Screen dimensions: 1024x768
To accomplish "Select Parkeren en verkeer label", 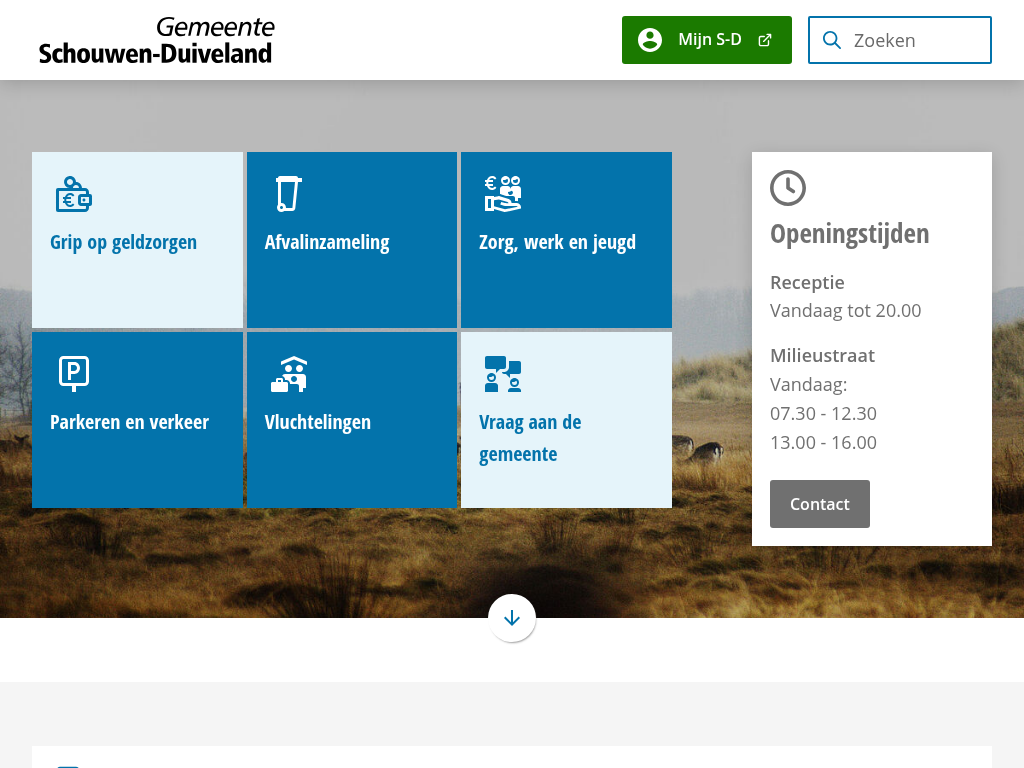I will (129, 422).
